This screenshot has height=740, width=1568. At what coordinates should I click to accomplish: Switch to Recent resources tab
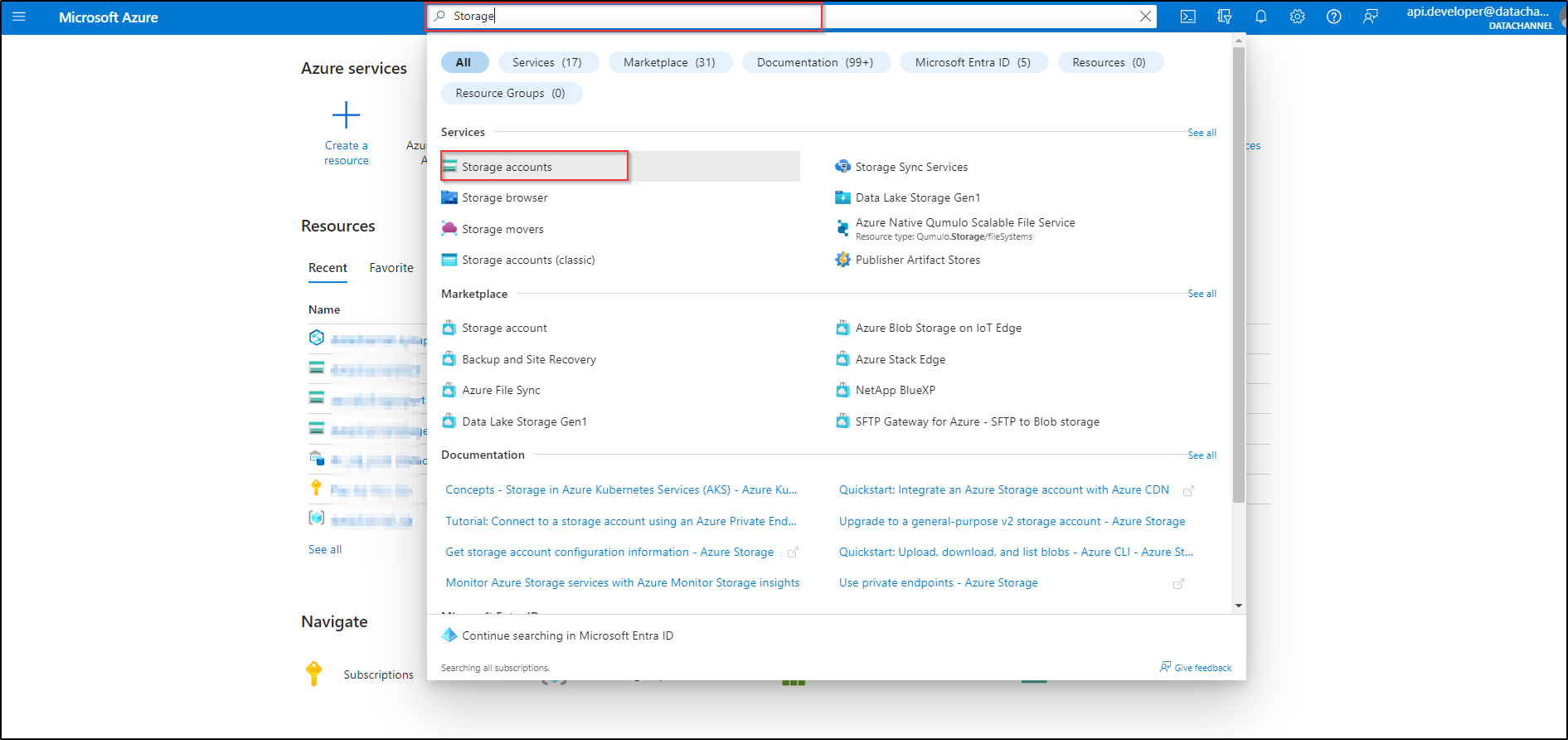(328, 268)
